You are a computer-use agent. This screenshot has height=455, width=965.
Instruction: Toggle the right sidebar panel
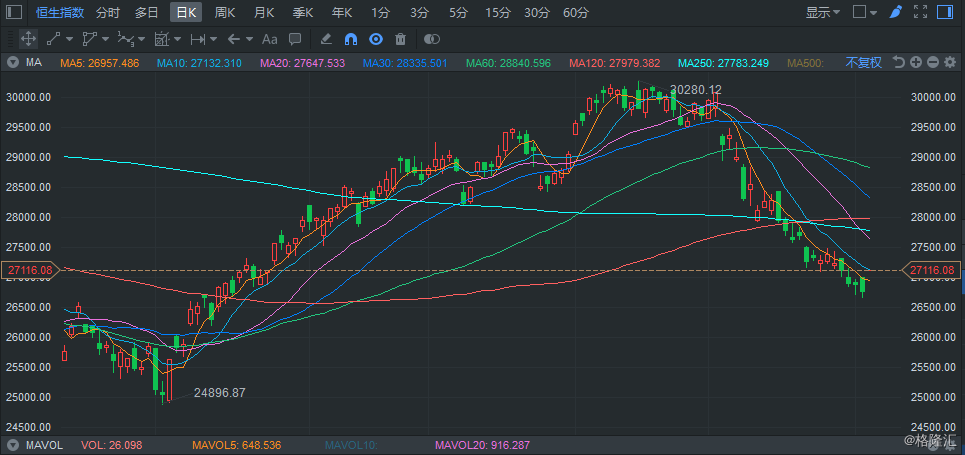(943, 12)
